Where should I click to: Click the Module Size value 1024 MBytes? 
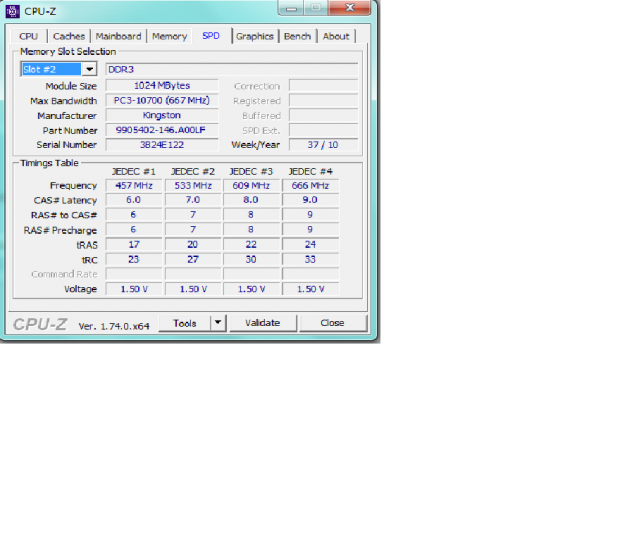click(162, 85)
